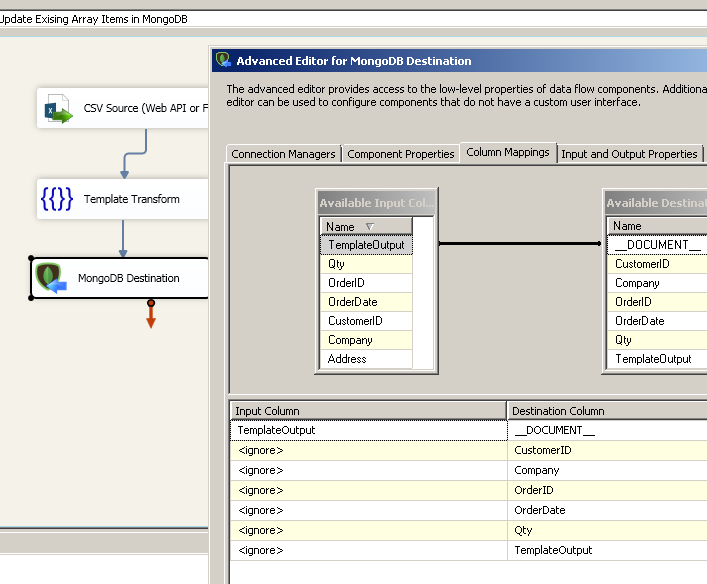The image size is (707, 584).
Task: Click OrderID in the Destination Column grid
Action: [607, 490]
